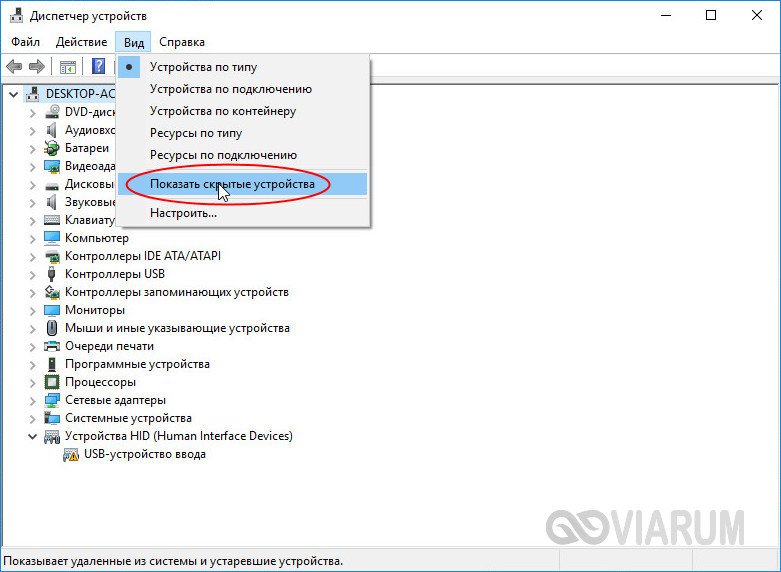
Task: Click the Настроить... menu entry
Action: click(x=244, y=213)
